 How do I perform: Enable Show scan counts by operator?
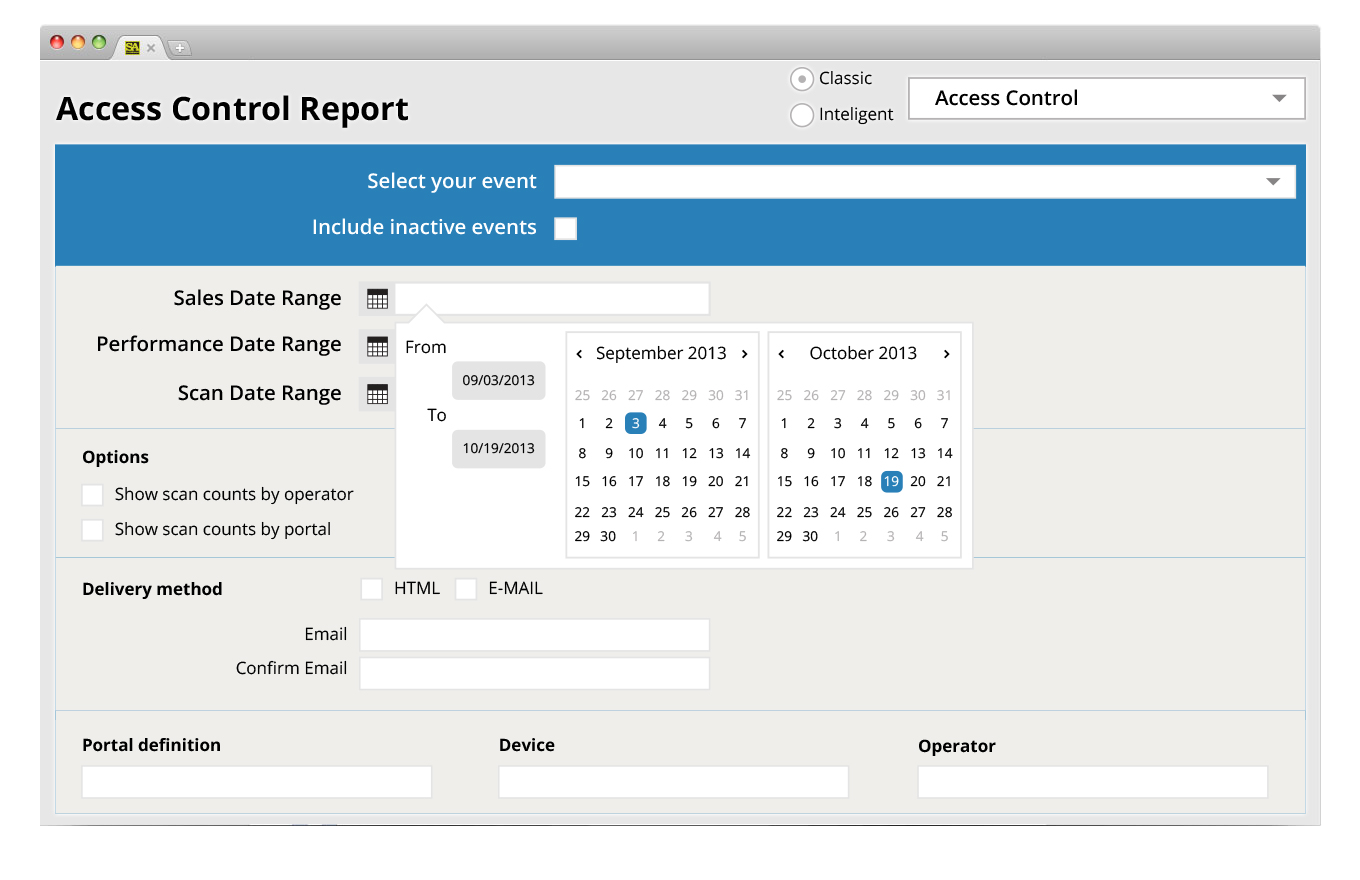pos(93,495)
